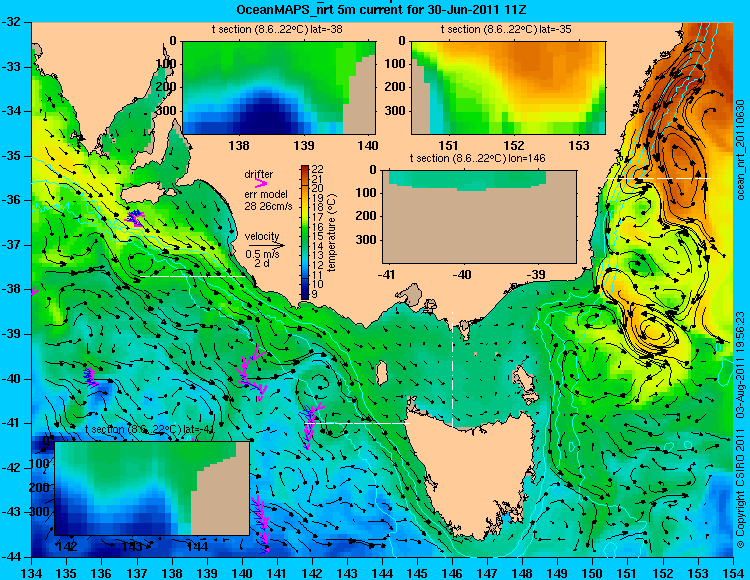The image size is (750, 580).
Task: Open the lon=146 temperature section inset
Action: 479,216
